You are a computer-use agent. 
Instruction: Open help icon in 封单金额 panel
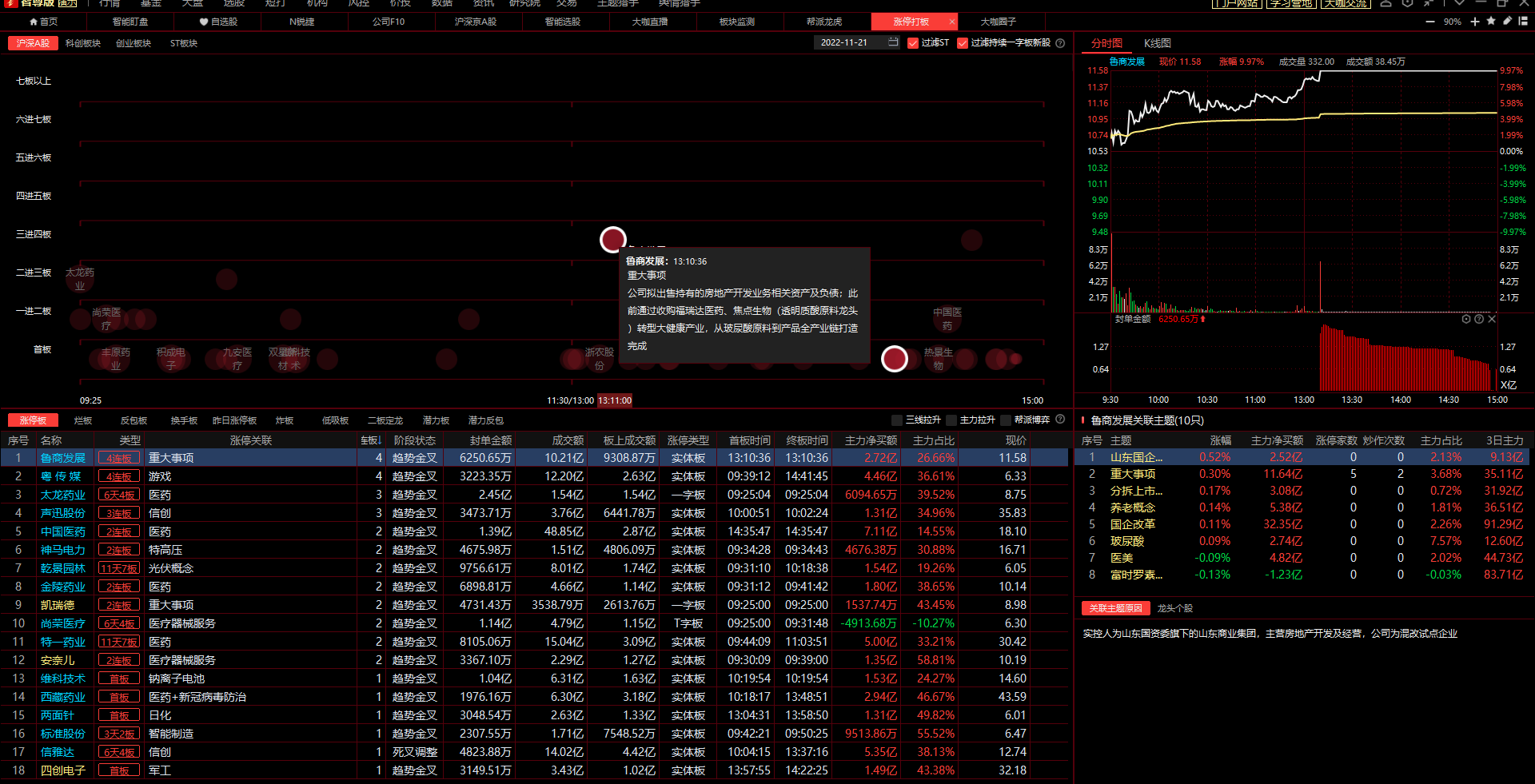click(x=1479, y=319)
